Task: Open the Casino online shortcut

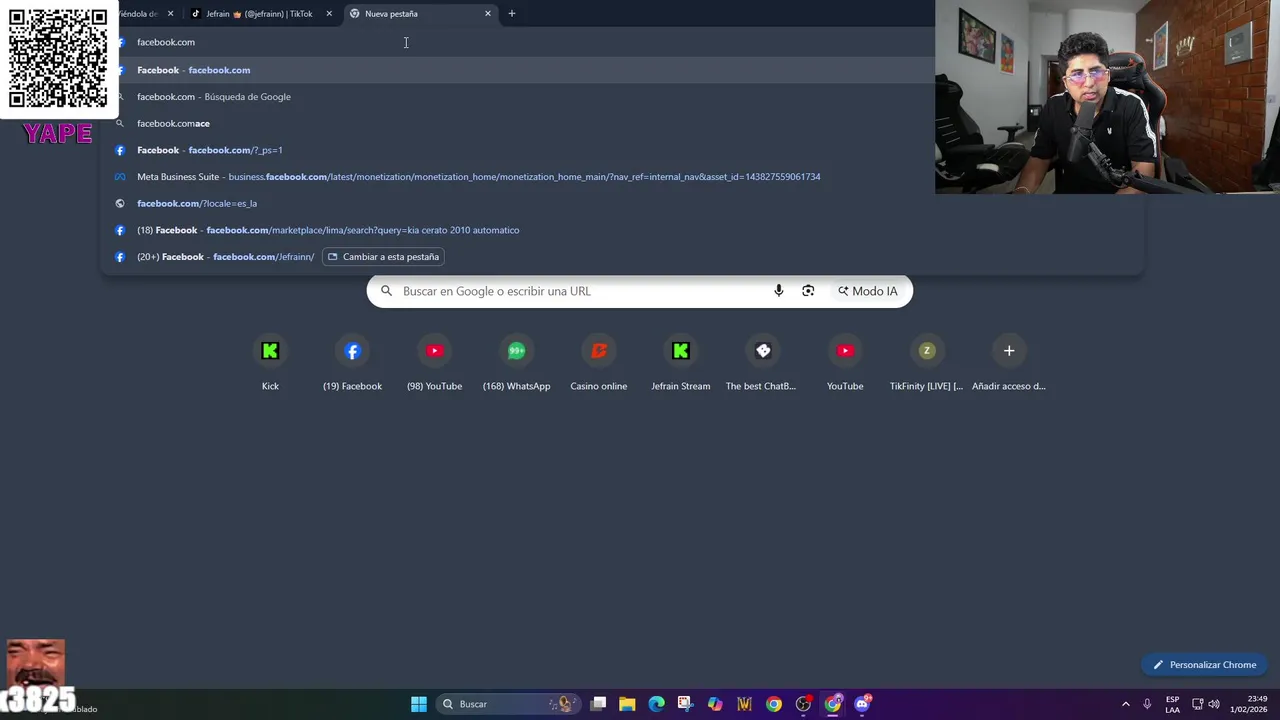Action: point(599,363)
